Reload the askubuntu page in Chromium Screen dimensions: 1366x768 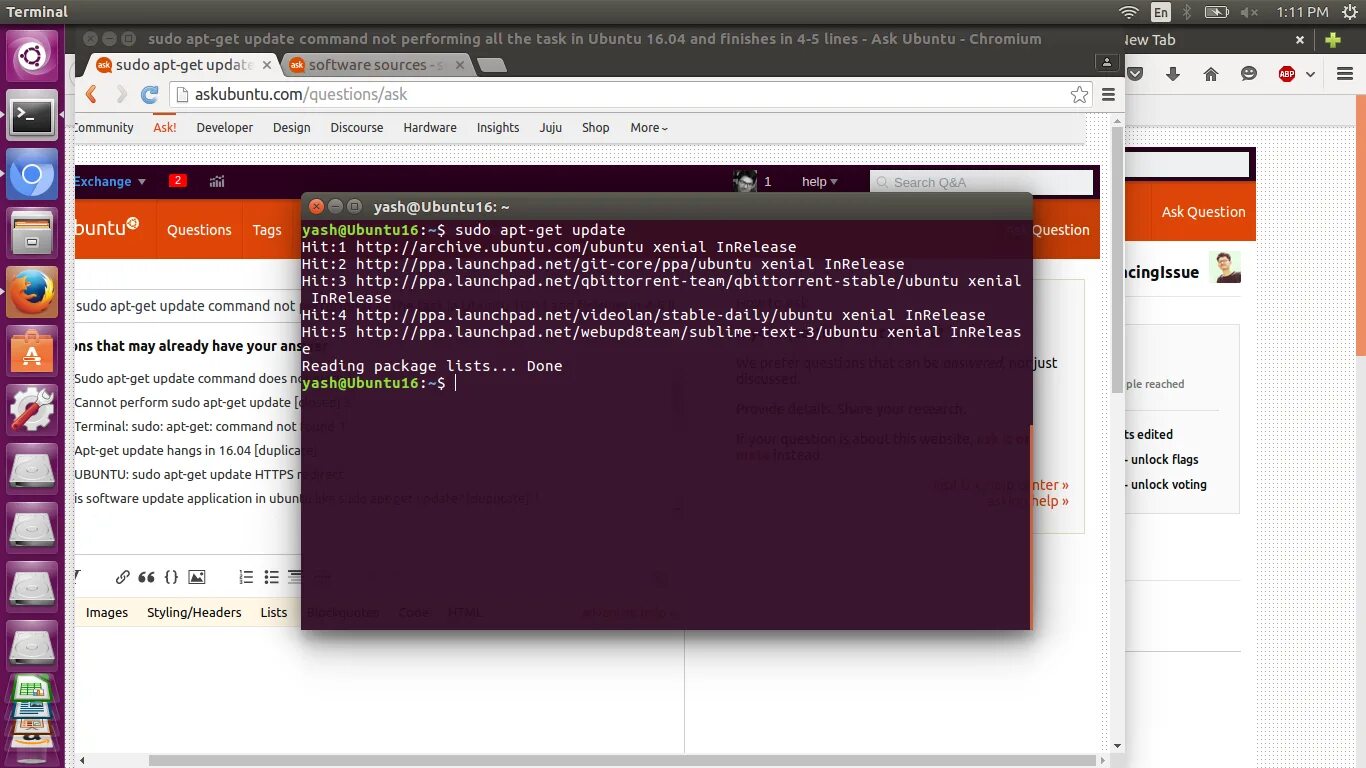pyautogui.click(x=150, y=94)
